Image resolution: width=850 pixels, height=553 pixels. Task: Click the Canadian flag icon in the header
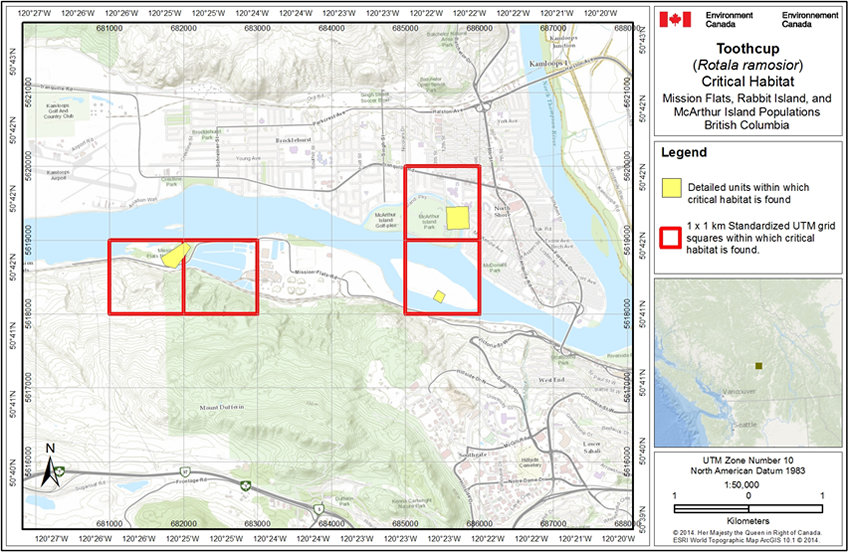[x=675, y=20]
